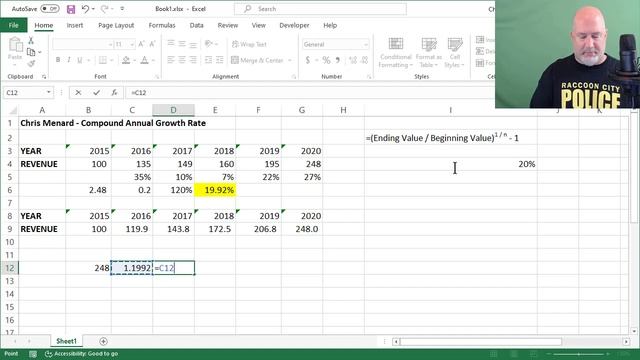The height and width of the screenshot is (360, 640).
Task: Expand Font group dialog launcher
Action: (157, 77)
